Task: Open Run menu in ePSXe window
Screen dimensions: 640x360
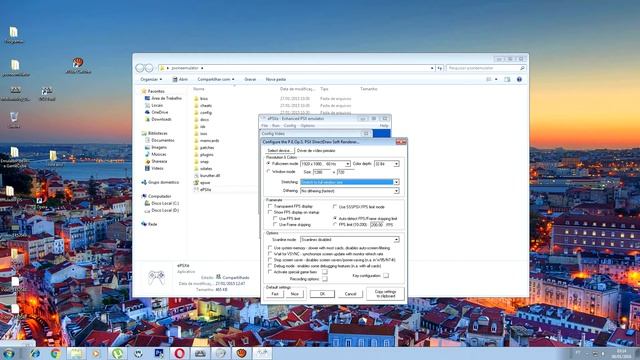Action: coord(276,126)
